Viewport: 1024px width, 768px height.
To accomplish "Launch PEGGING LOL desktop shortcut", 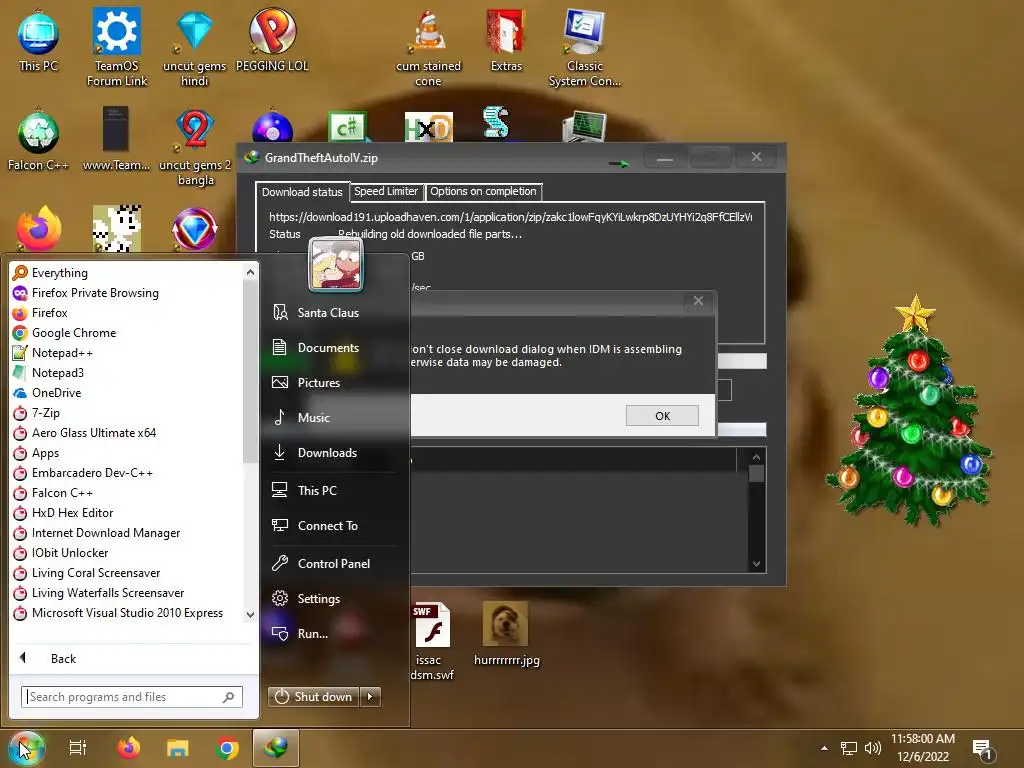I will [x=272, y=40].
